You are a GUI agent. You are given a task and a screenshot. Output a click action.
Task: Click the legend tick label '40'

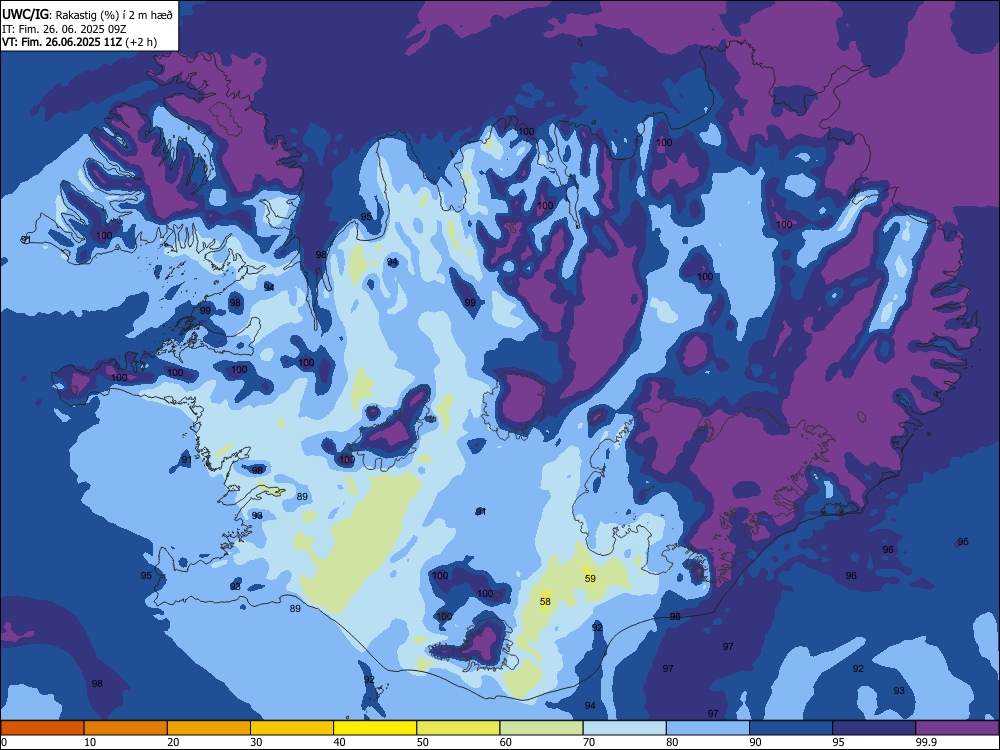click(x=339, y=742)
